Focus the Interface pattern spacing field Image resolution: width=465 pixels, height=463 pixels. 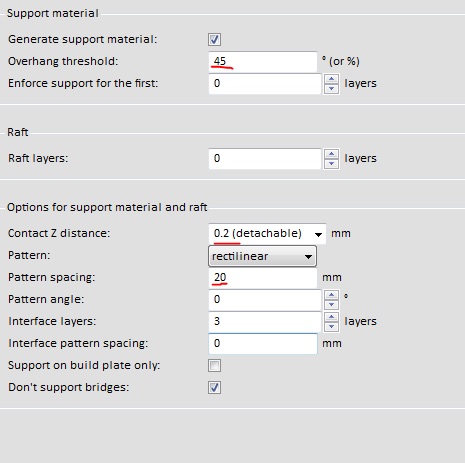(263, 343)
